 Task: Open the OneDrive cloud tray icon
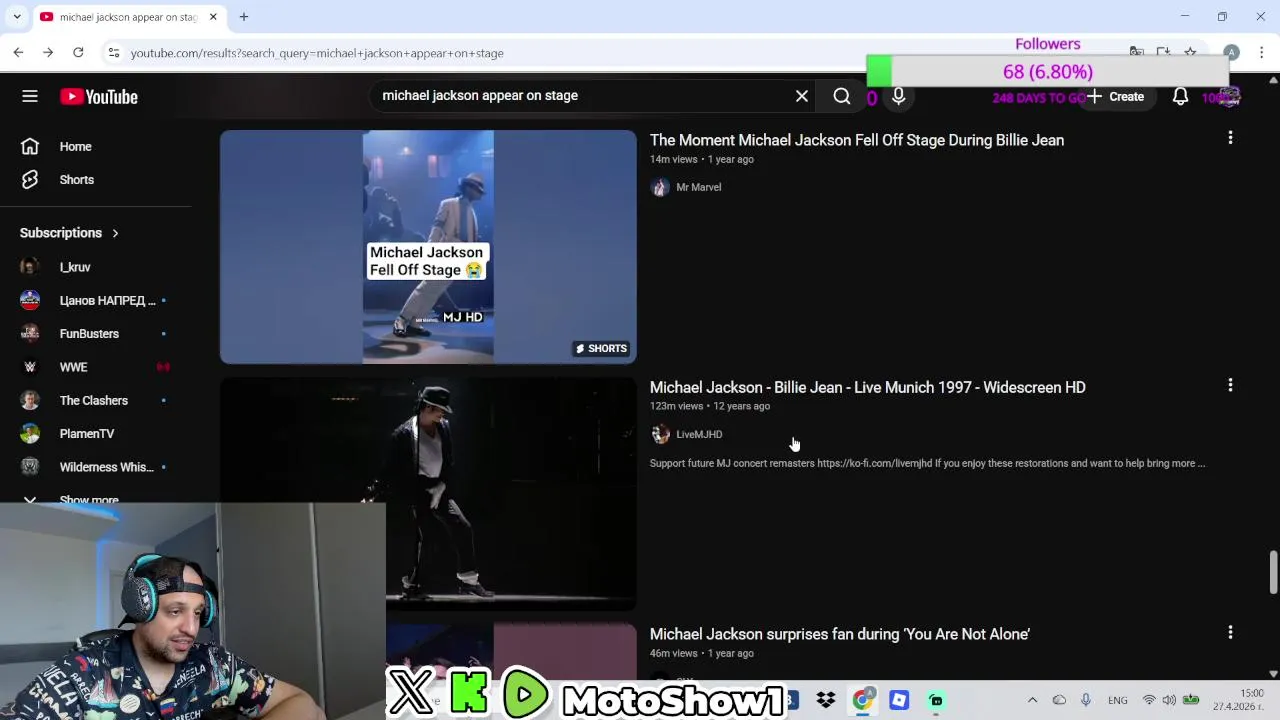(1059, 700)
